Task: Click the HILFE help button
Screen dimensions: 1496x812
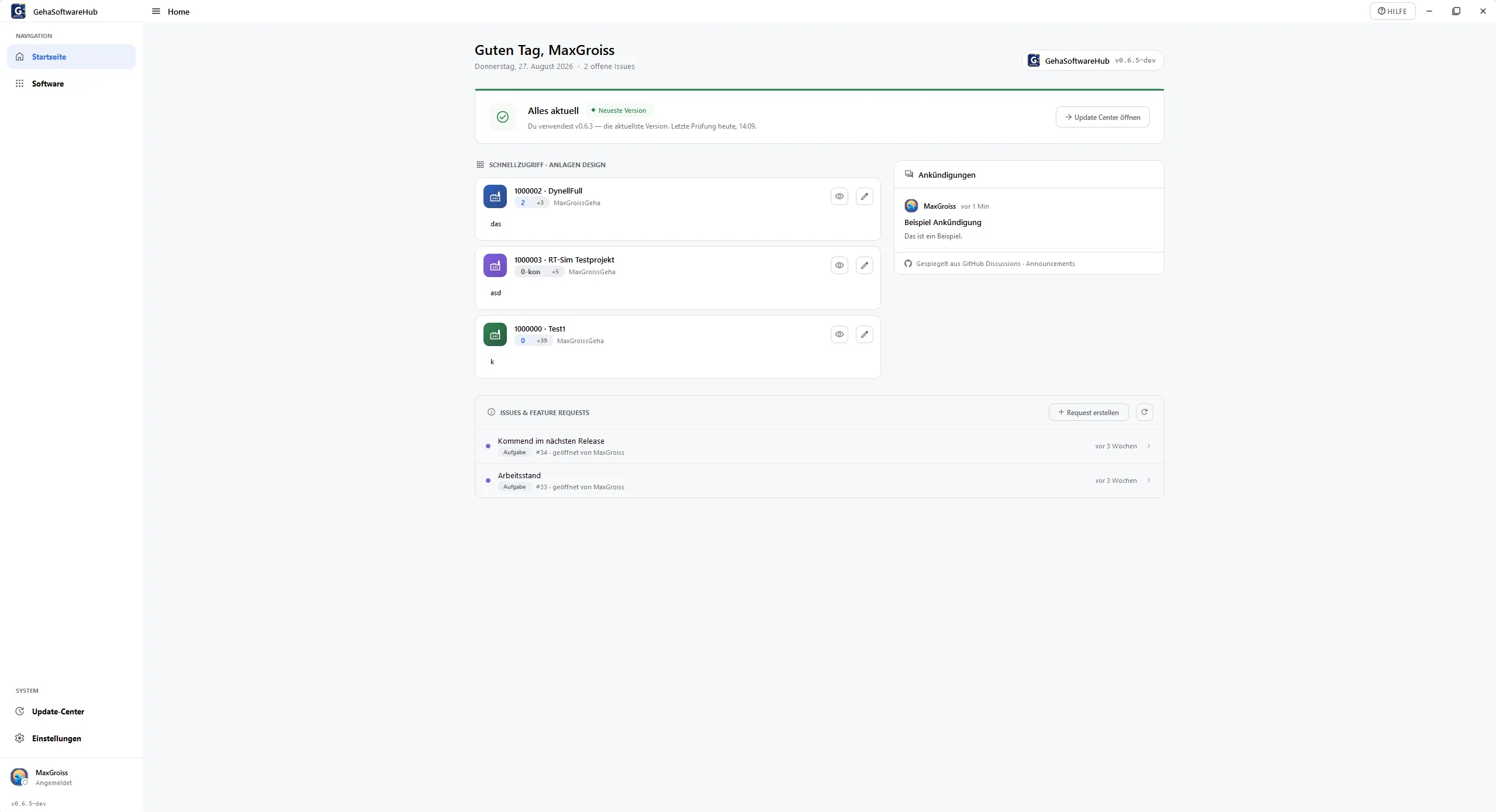Action: [x=1392, y=11]
